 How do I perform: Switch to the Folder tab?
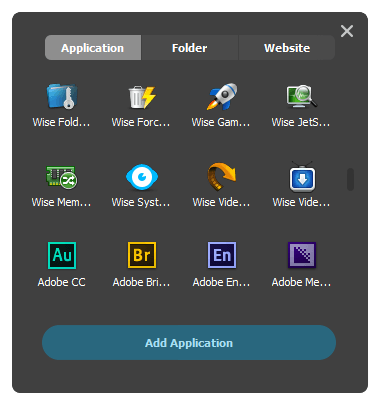[190, 48]
